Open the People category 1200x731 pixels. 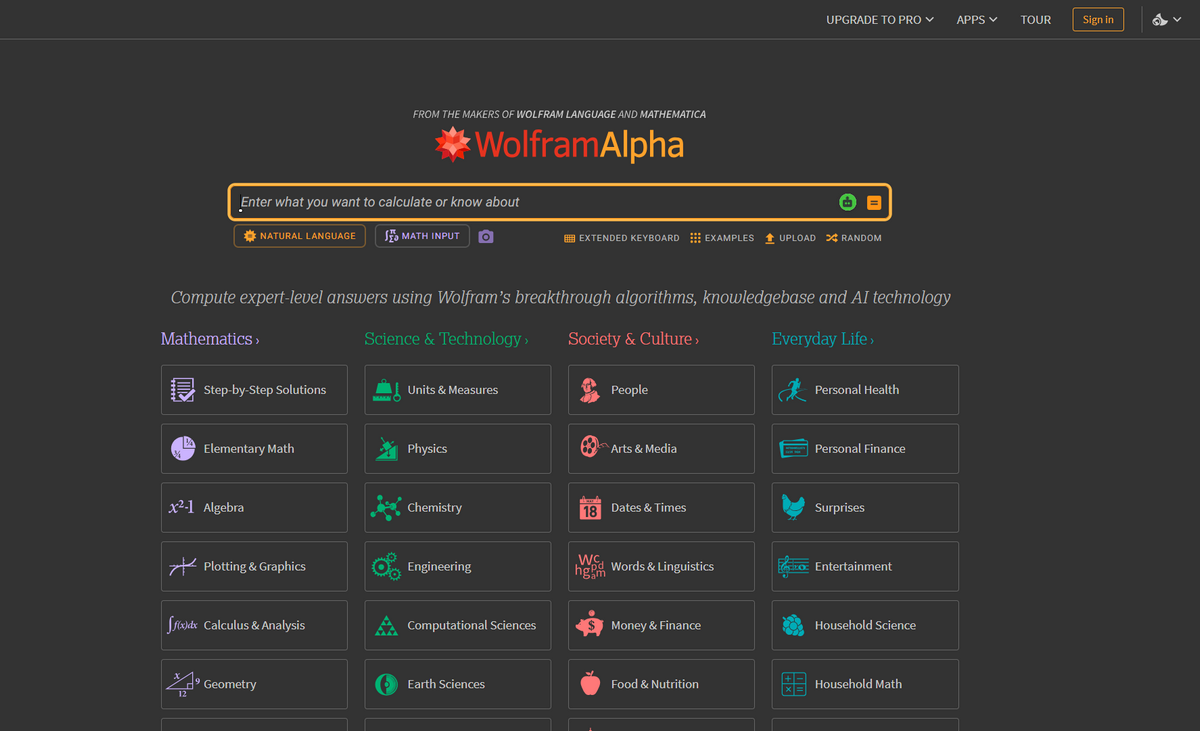[662, 390]
